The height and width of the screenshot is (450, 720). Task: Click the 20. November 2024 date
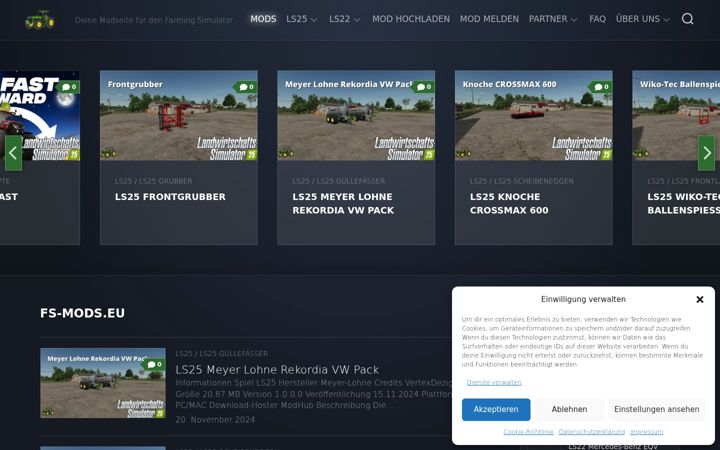coord(215,420)
